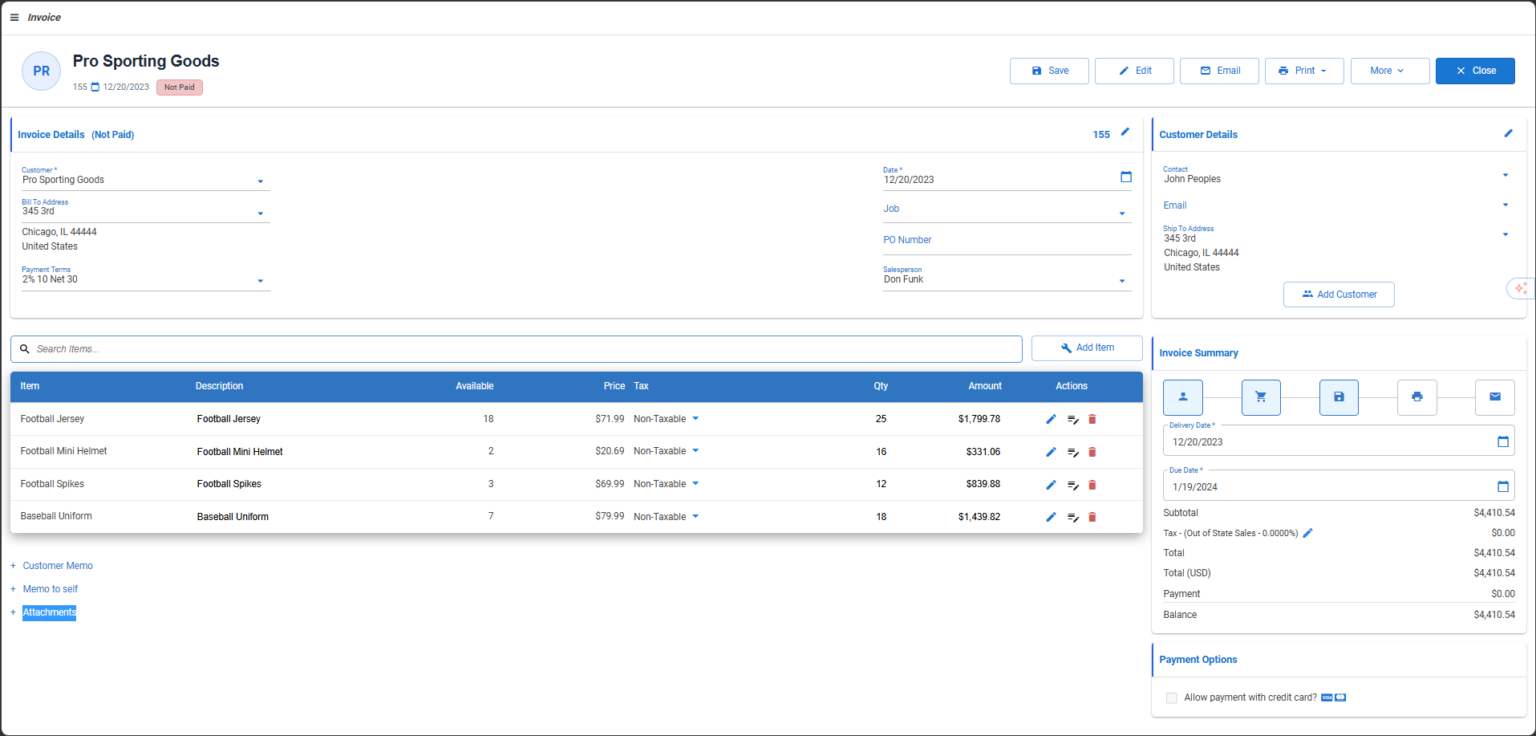Expand the Customer Memo section
This screenshot has width=1536, height=736.
(x=57, y=566)
